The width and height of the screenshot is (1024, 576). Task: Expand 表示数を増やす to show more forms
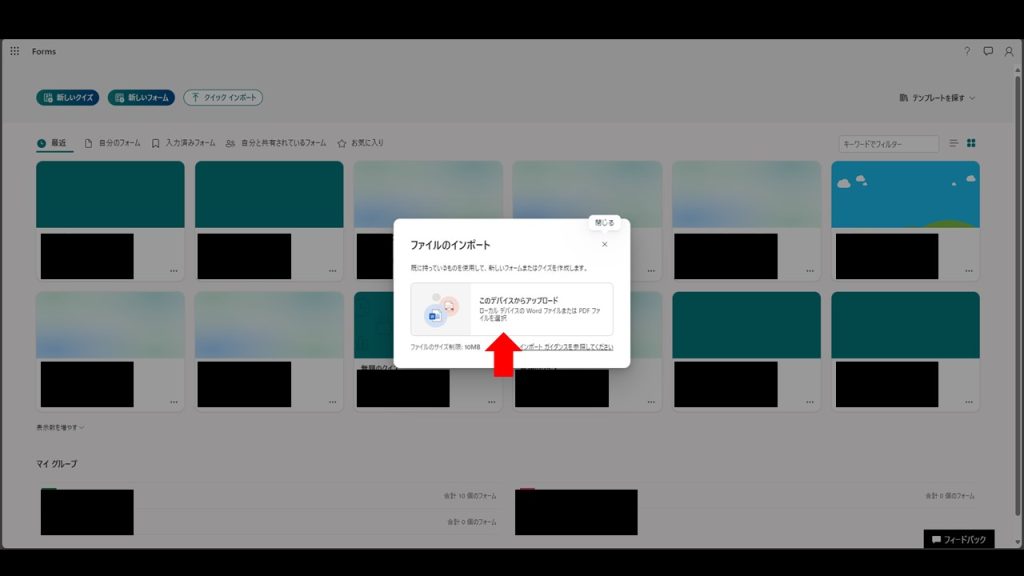pyautogui.click(x=60, y=427)
